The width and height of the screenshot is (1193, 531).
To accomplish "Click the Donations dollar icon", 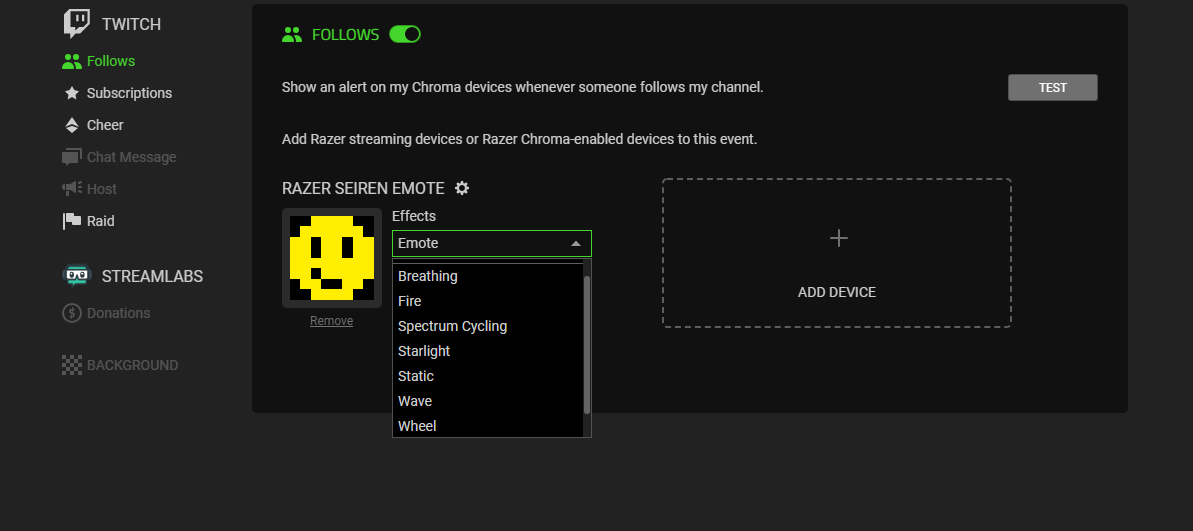I will pyautogui.click(x=72, y=313).
